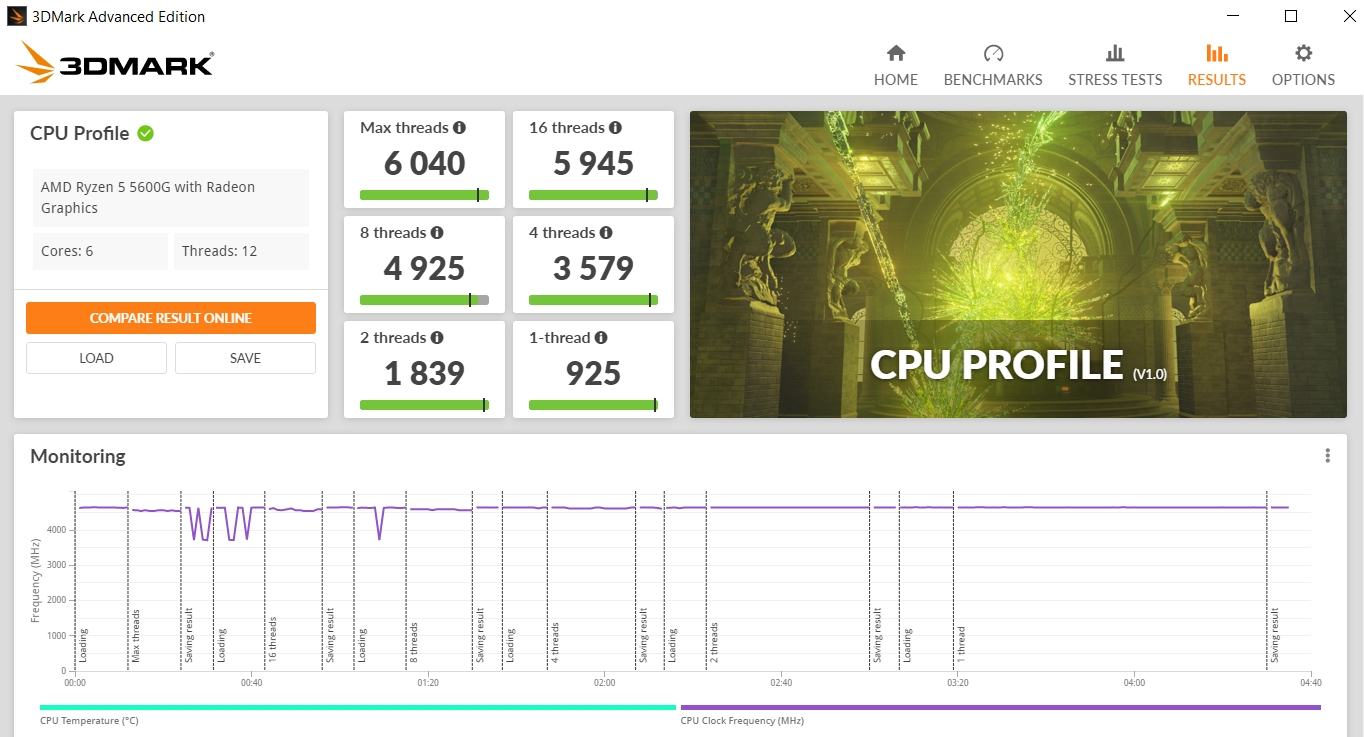
Task: Open the HOME tab
Action: [x=895, y=66]
